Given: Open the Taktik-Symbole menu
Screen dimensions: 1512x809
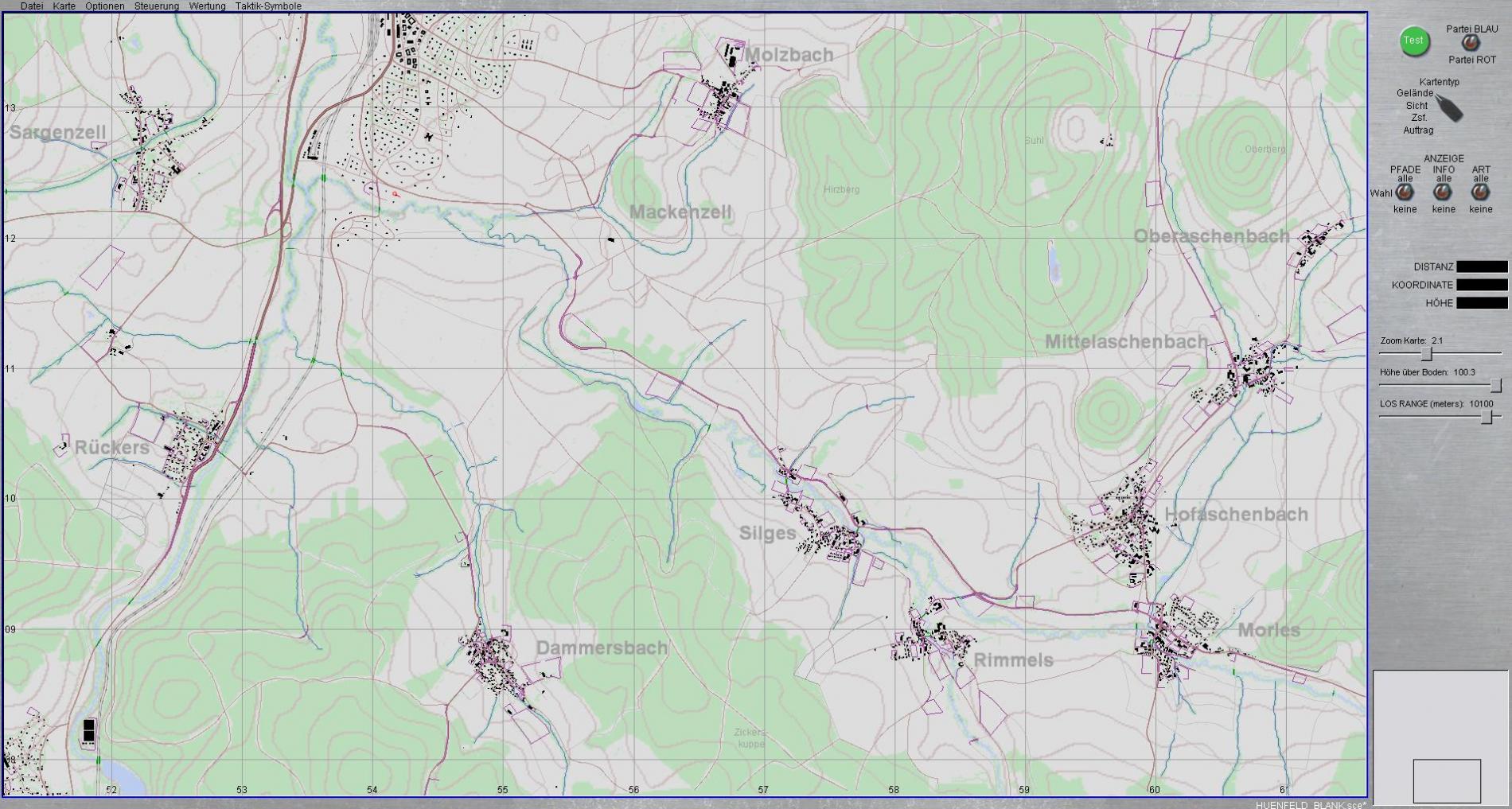Looking at the screenshot, I should pyautogui.click(x=268, y=6).
